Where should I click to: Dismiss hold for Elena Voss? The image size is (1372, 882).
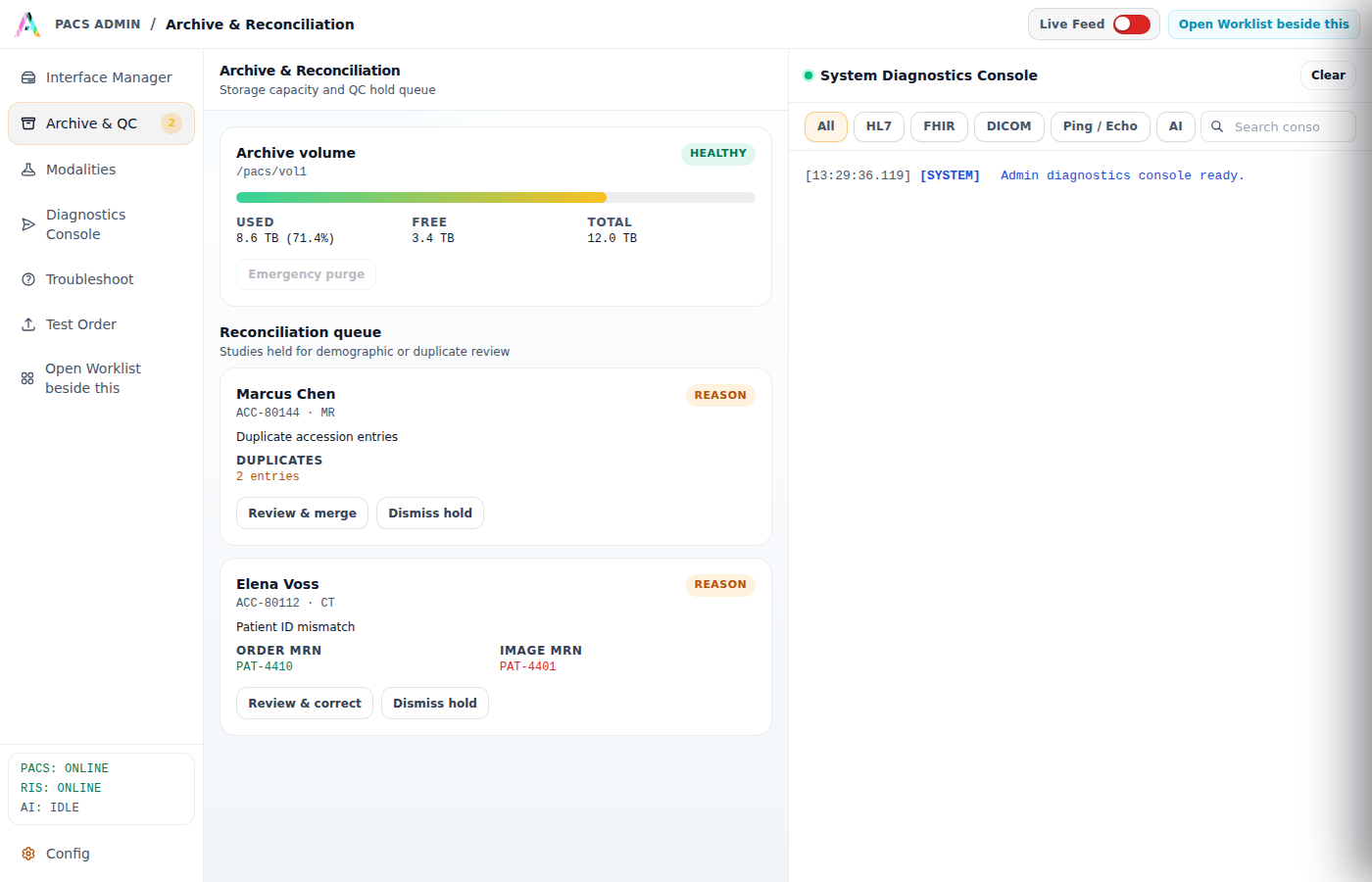tap(435, 704)
